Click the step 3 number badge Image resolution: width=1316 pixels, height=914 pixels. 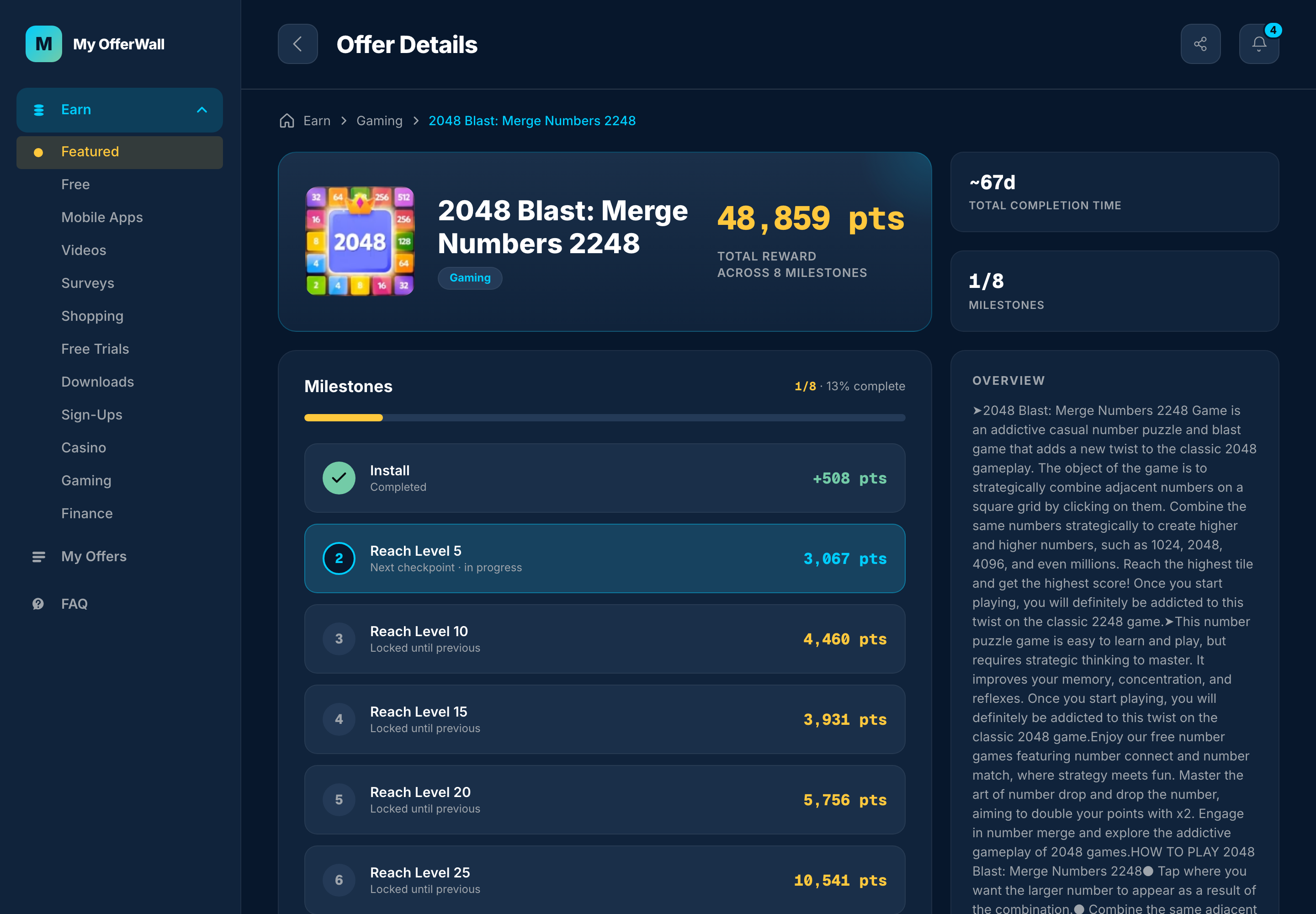pos(339,639)
